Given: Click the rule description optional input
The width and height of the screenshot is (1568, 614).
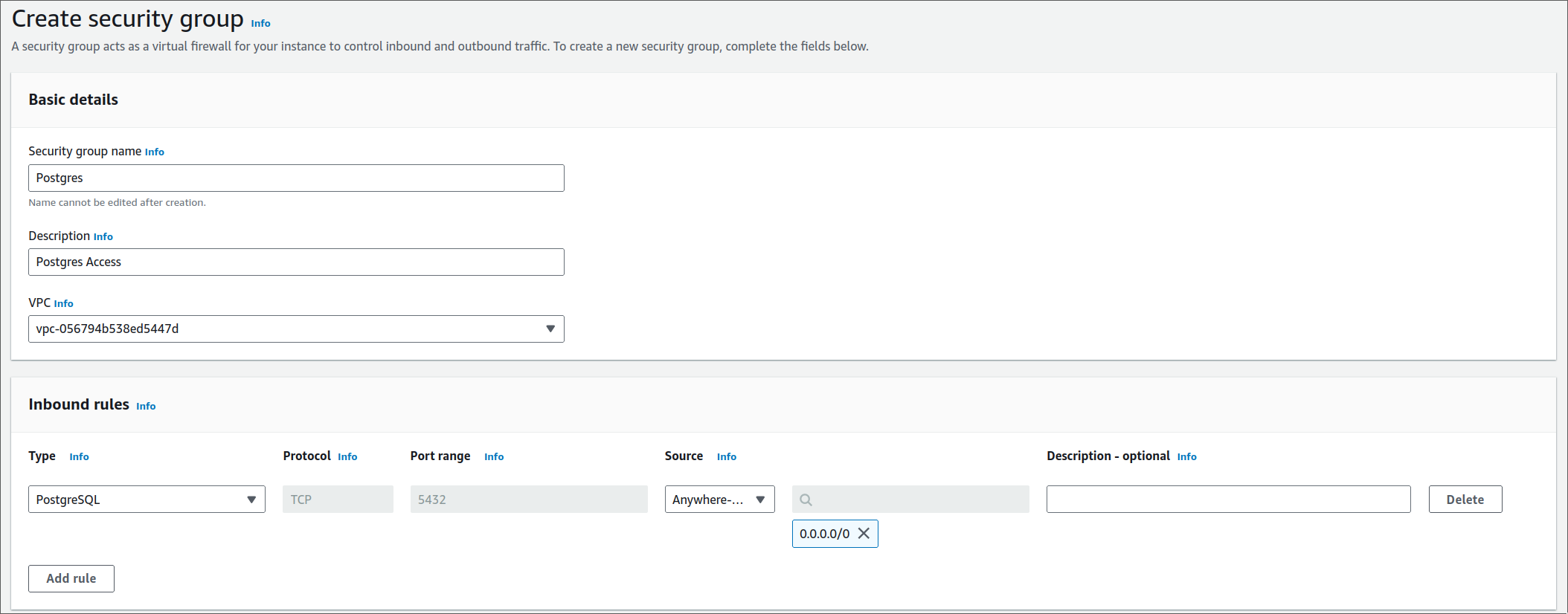Looking at the screenshot, I should pos(1228,500).
